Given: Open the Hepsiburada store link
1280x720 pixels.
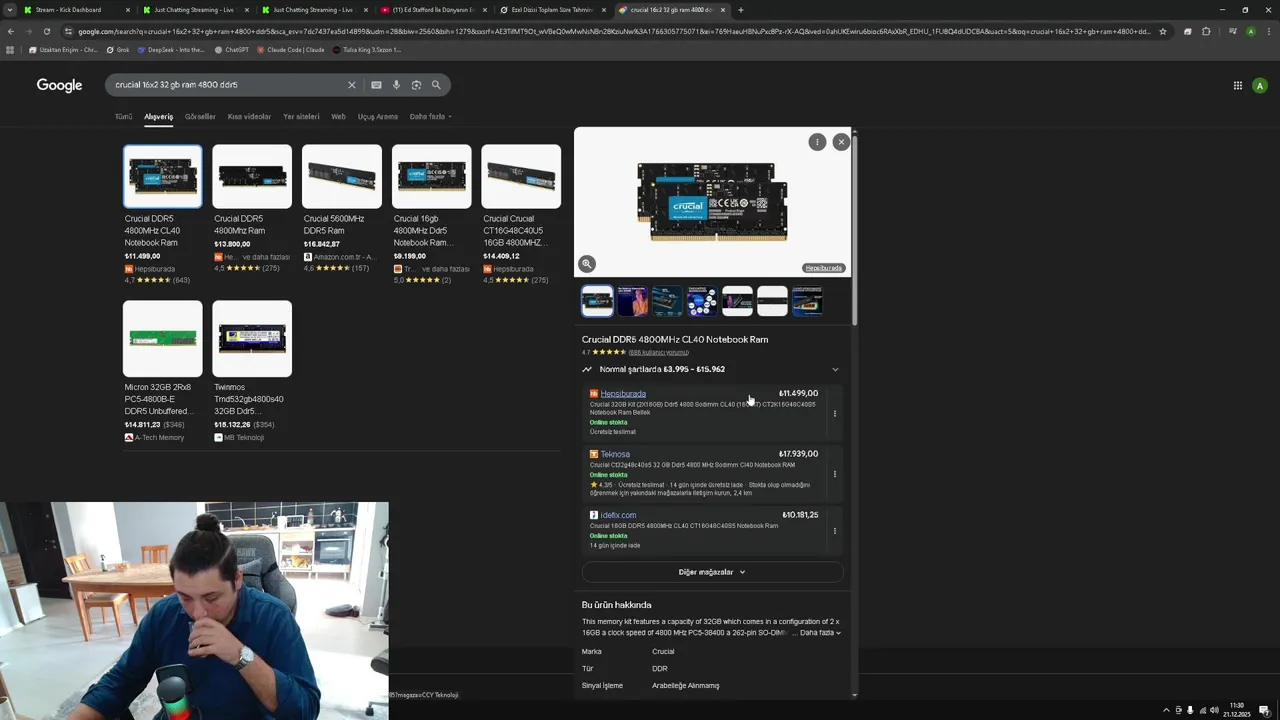Looking at the screenshot, I should tap(623, 393).
